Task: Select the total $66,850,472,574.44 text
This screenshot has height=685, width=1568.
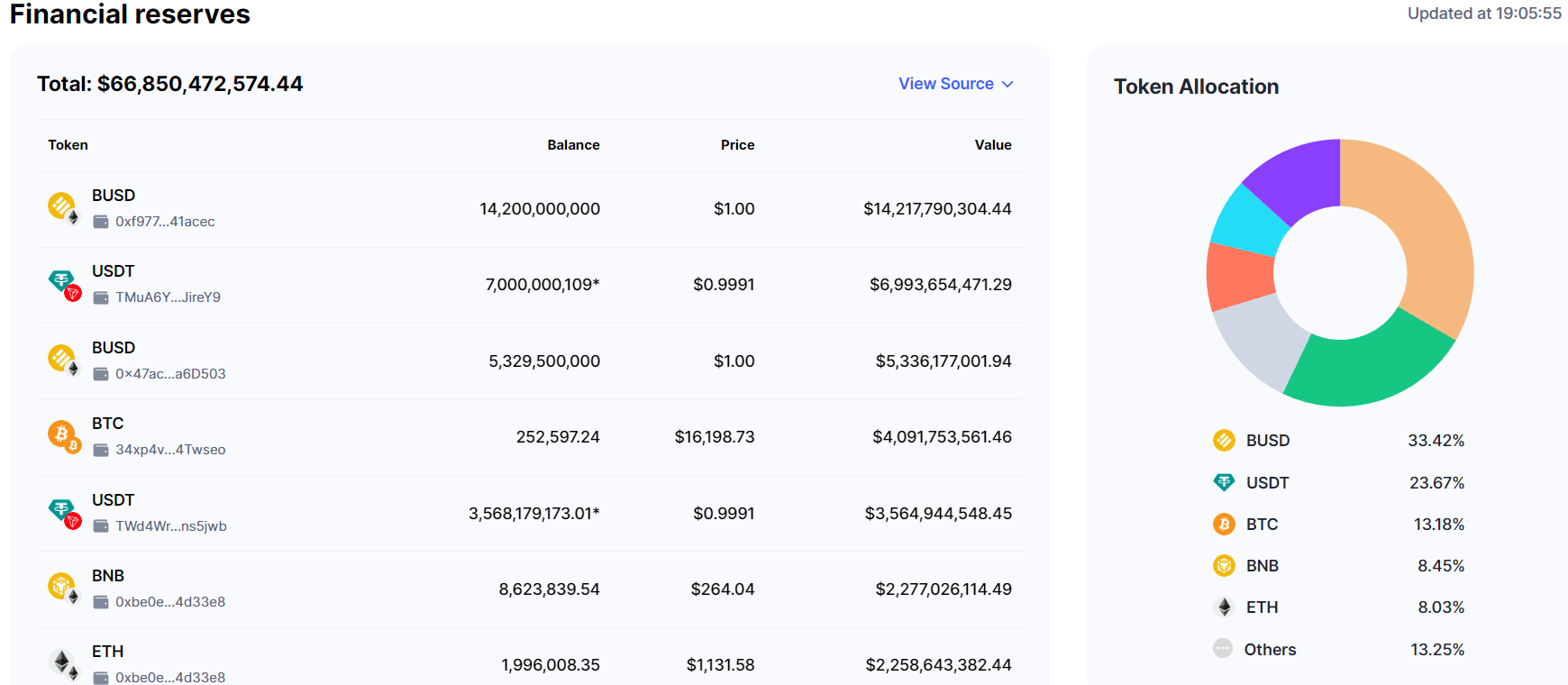Action: pyautogui.click(x=200, y=84)
